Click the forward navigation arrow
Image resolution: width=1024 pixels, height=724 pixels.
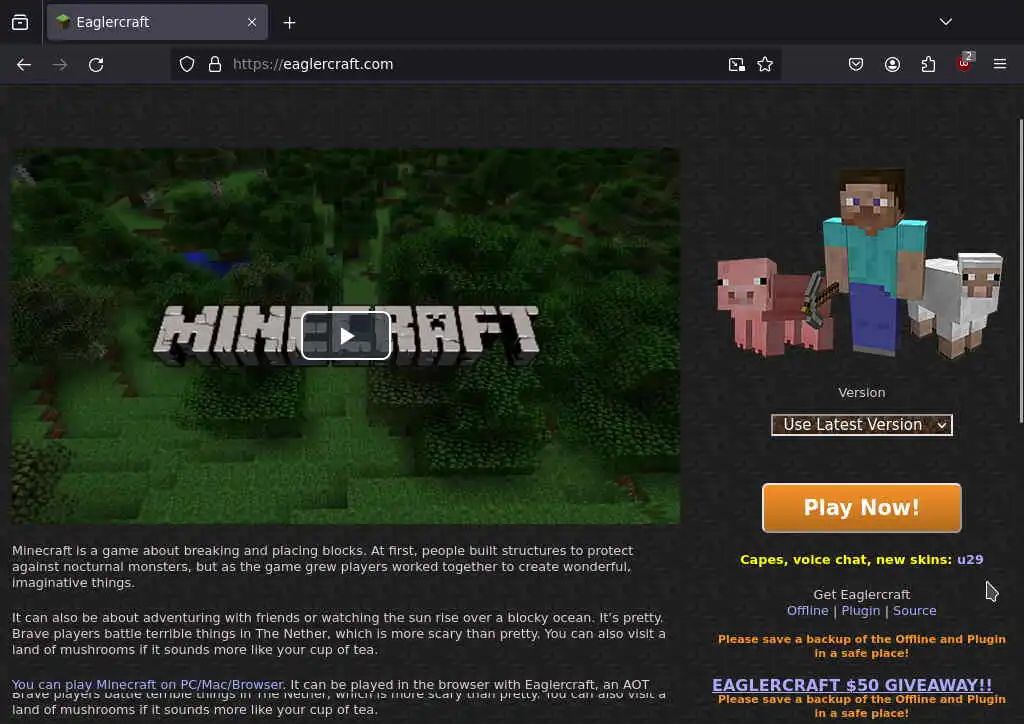click(60, 65)
